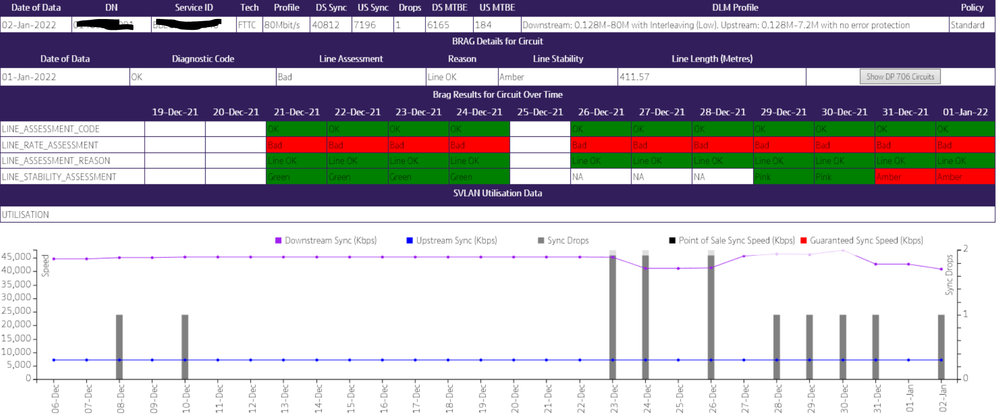Select the sync drop bar for 10-Dec
999x415 pixels.
coord(184,347)
